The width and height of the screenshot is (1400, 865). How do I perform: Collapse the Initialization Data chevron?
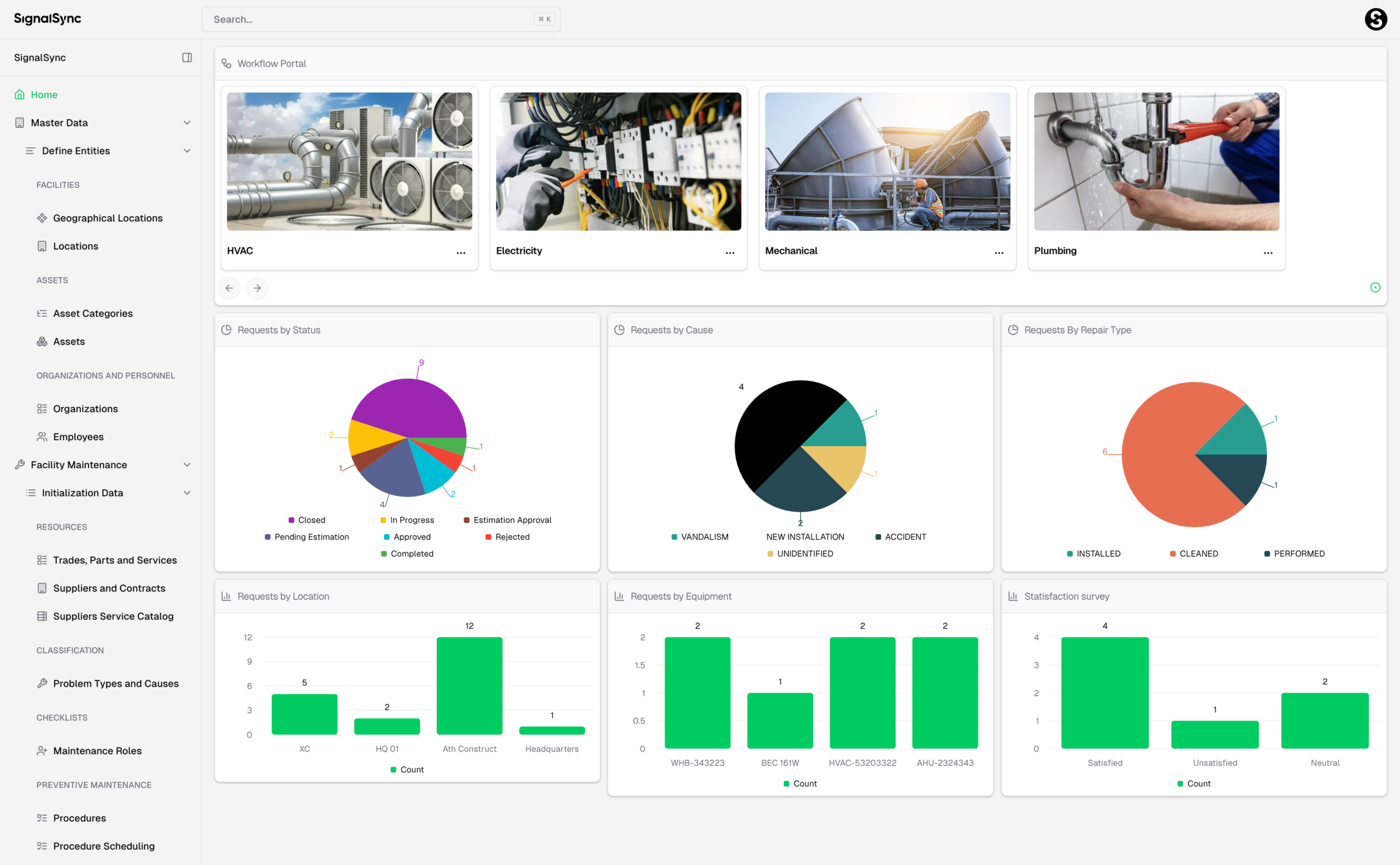coord(187,492)
